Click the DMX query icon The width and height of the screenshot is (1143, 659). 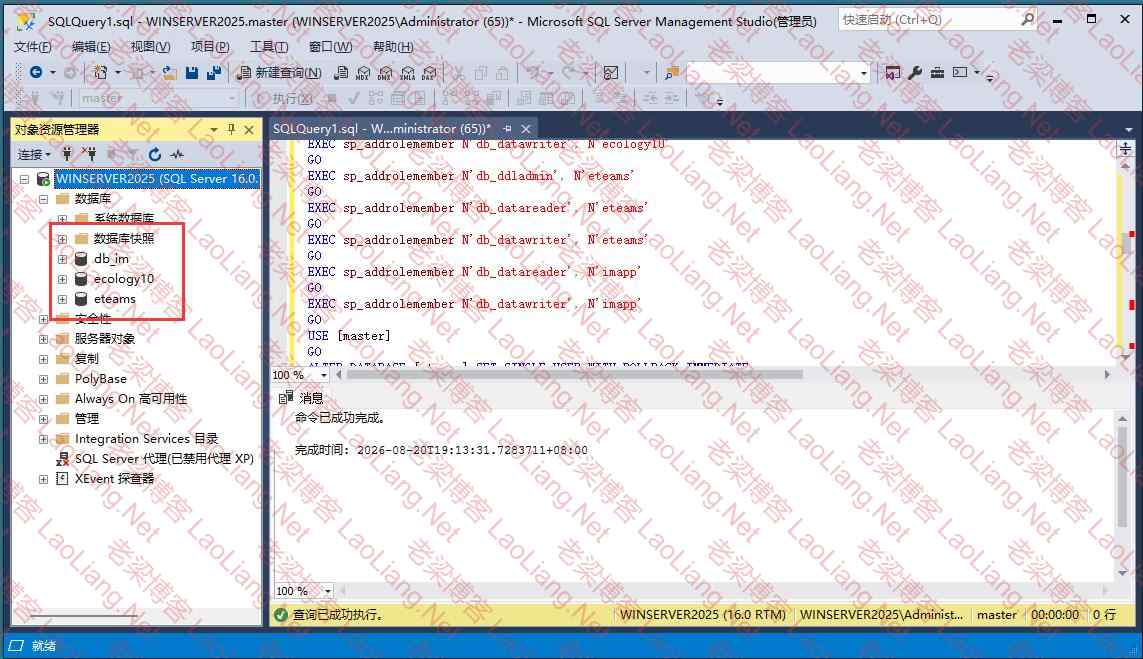point(385,72)
